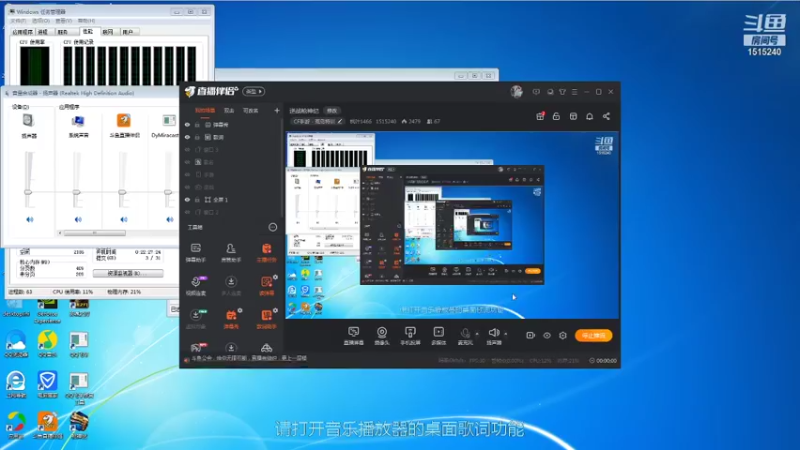
Task: Open the orange 弹幕秀 tool in toolbox
Action: (x=231, y=319)
